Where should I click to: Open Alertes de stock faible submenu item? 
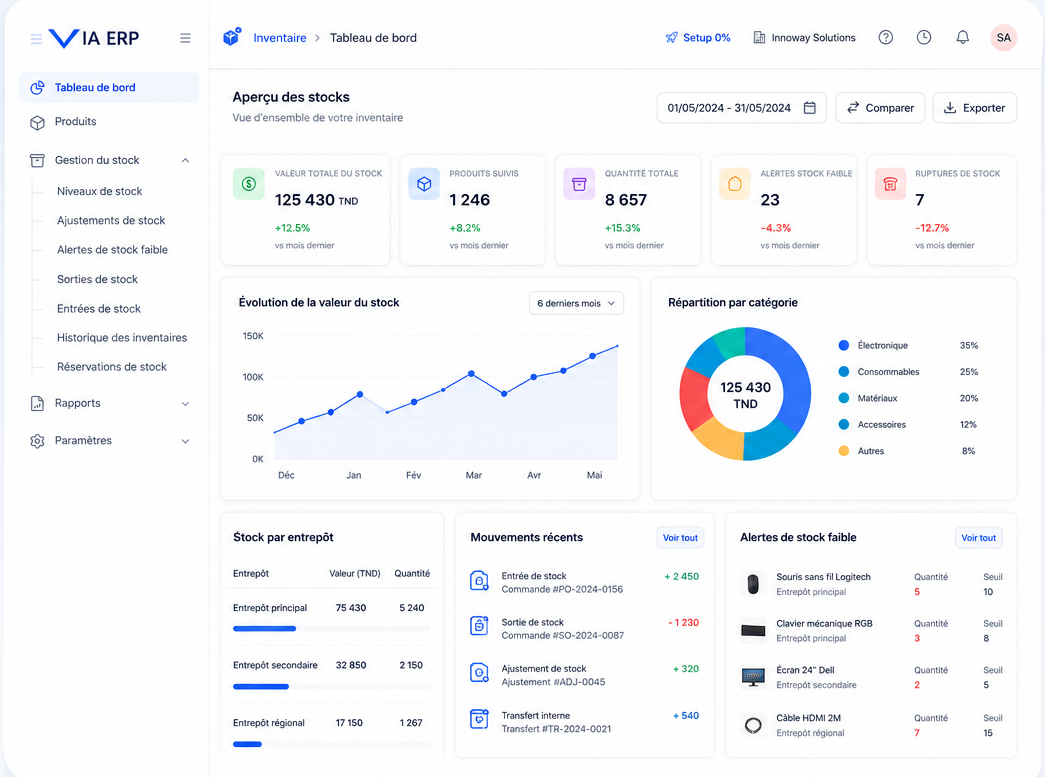pyautogui.click(x=112, y=250)
